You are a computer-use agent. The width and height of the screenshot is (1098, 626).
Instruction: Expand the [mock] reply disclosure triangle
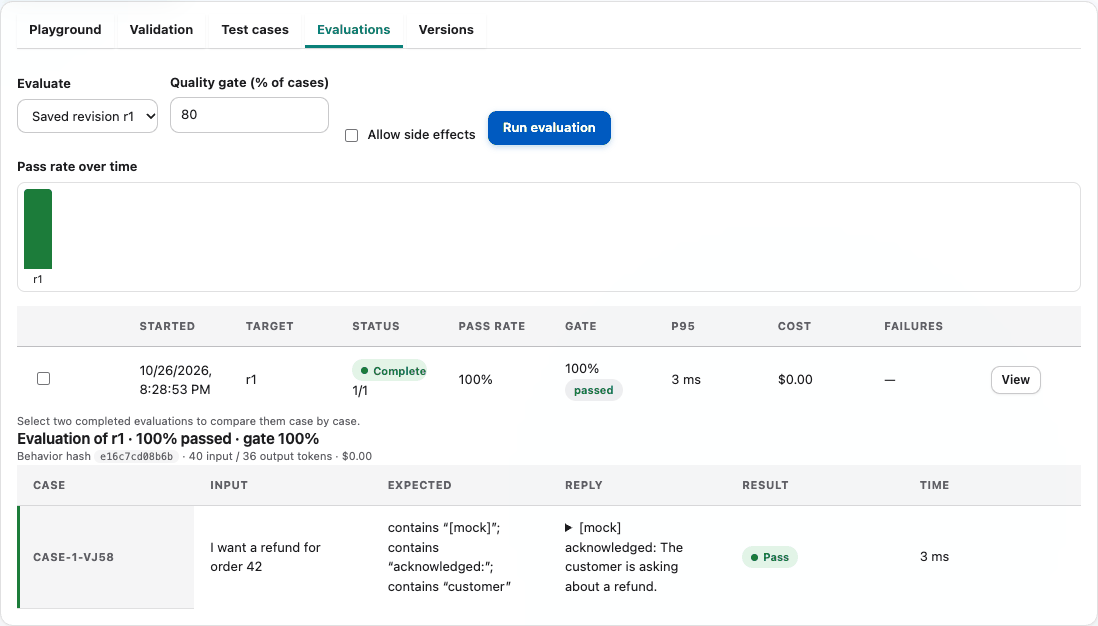click(x=569, y=528)
